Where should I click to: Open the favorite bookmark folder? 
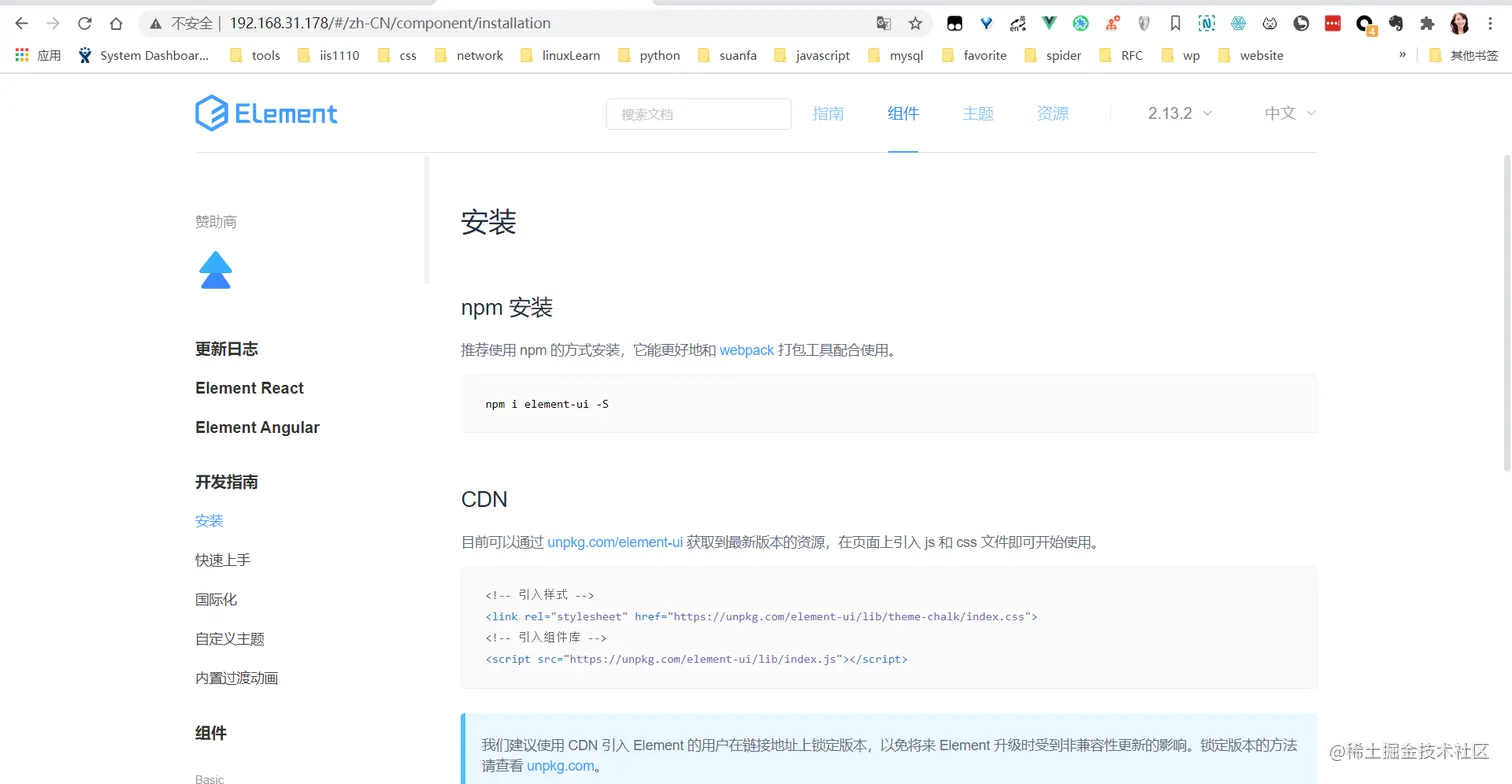[x=974, y=55]
